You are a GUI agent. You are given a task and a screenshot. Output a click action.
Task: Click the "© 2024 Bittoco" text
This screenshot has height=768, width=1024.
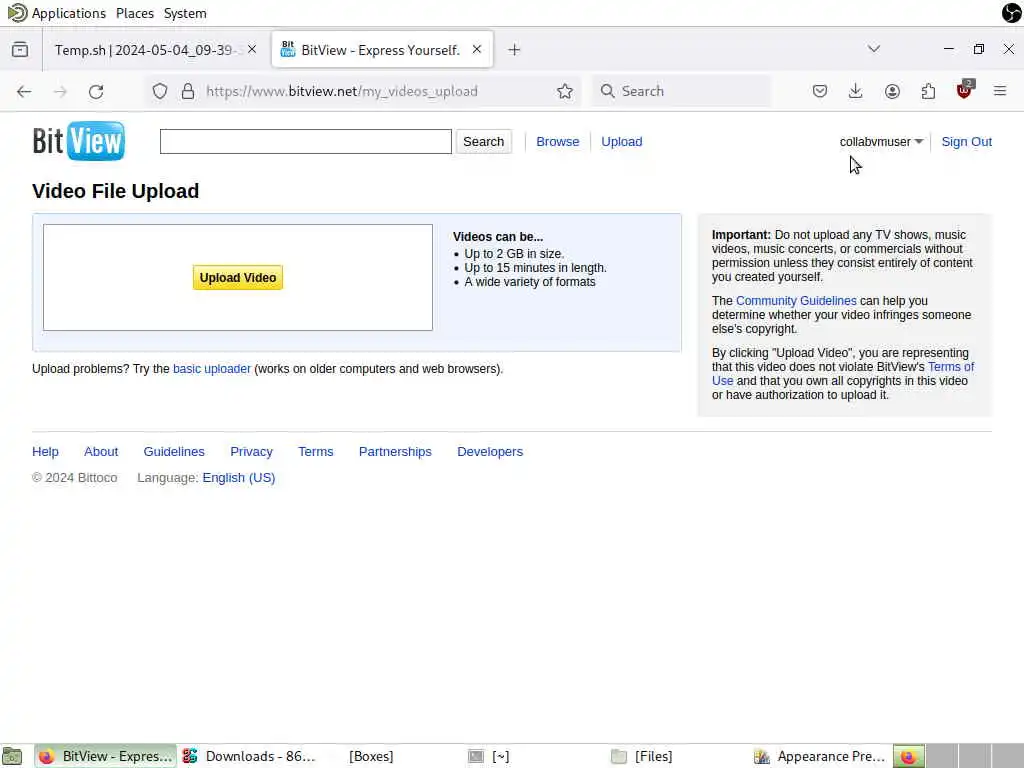click(74, 478)
